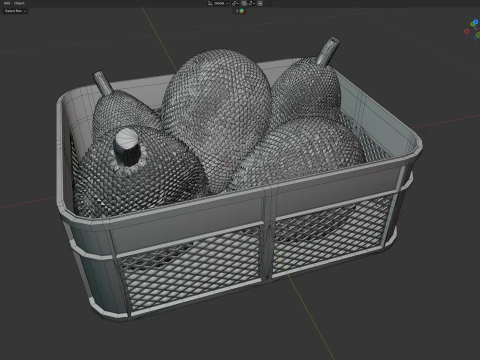This screenshot has width=480, height=360.
Task: Open the pivot point selector
Action: 235,3
